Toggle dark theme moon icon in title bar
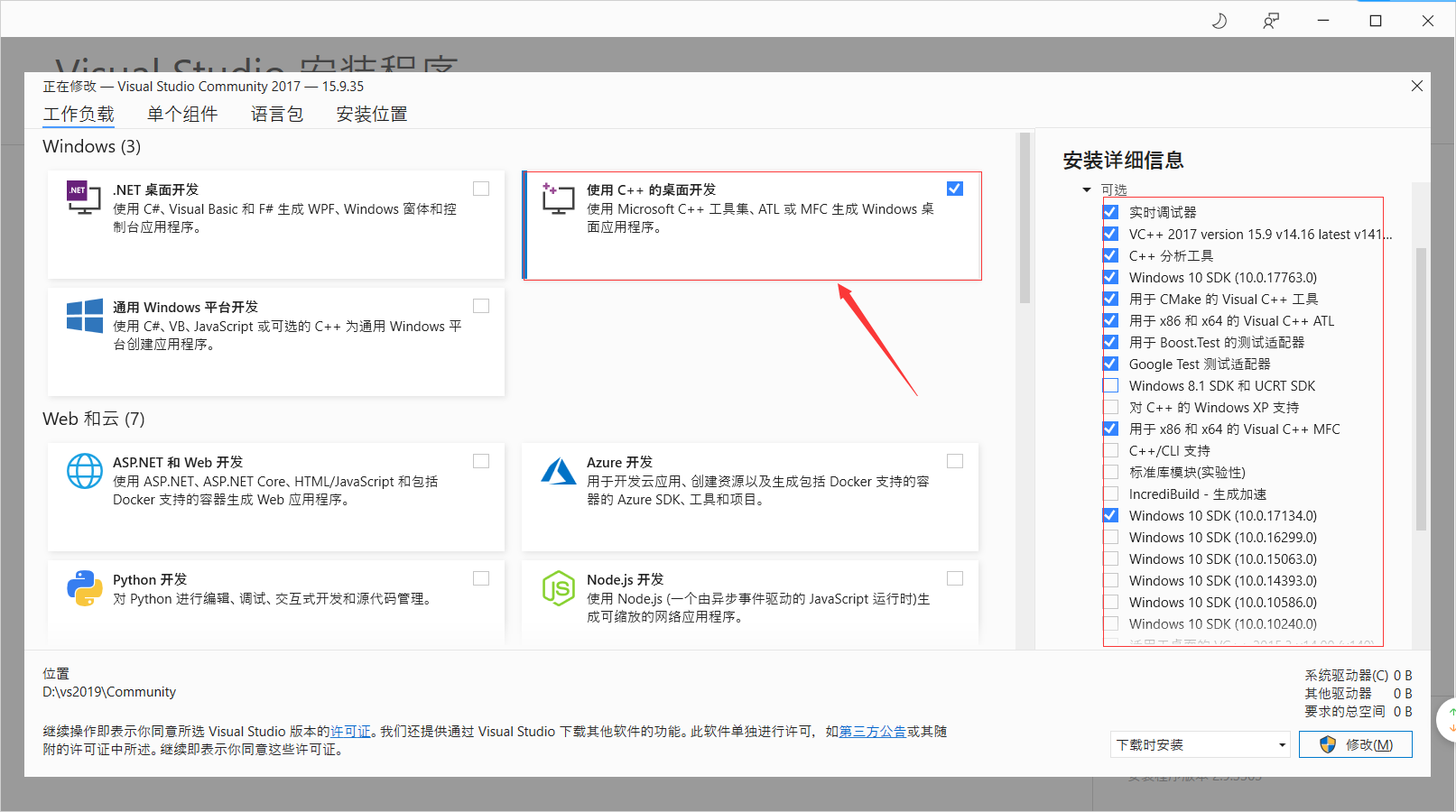Viewport: 1456px width, 812px height. point(1220,20)
